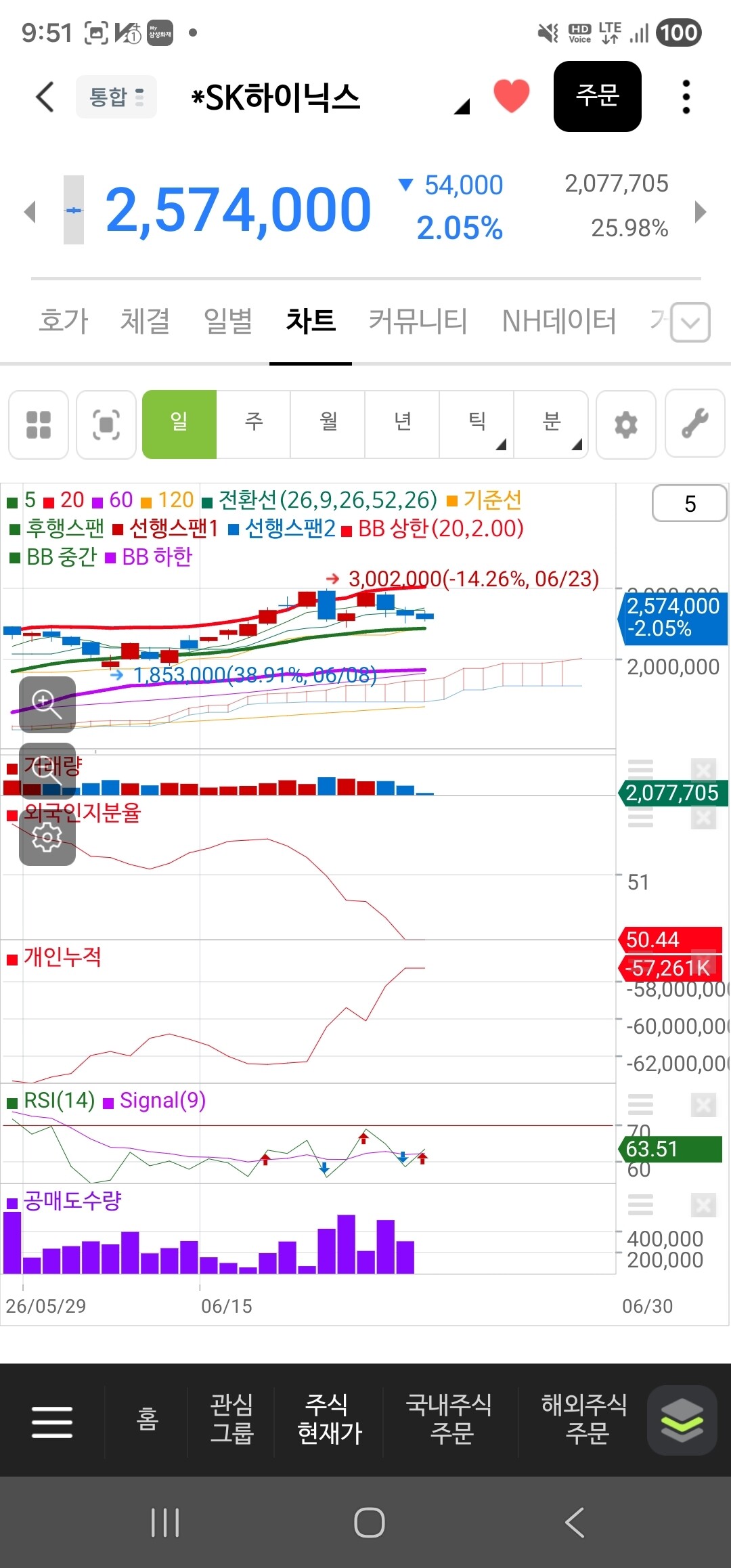Tap the fullscreen chart capture icon
The width and height of the screenshot is (731, 1568).
coord(106,424)
